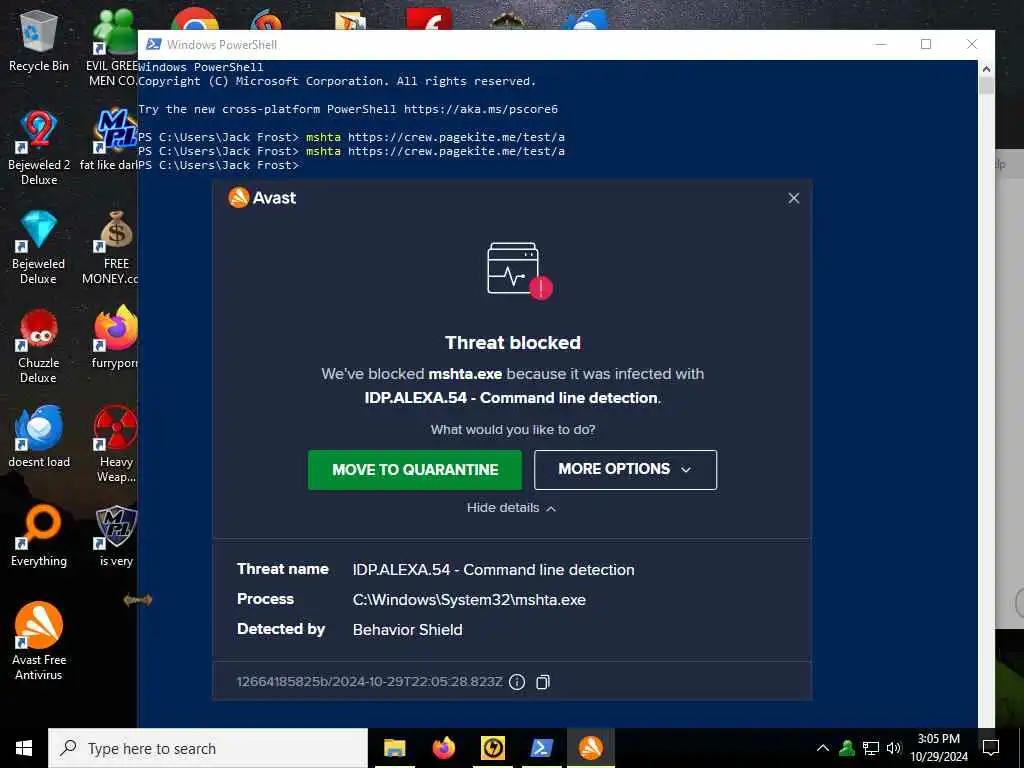Maximize the Windows PowerShell window
The height and width of the screenshot is (768, 1024).
pyautogui.click(x=925, y=44)
